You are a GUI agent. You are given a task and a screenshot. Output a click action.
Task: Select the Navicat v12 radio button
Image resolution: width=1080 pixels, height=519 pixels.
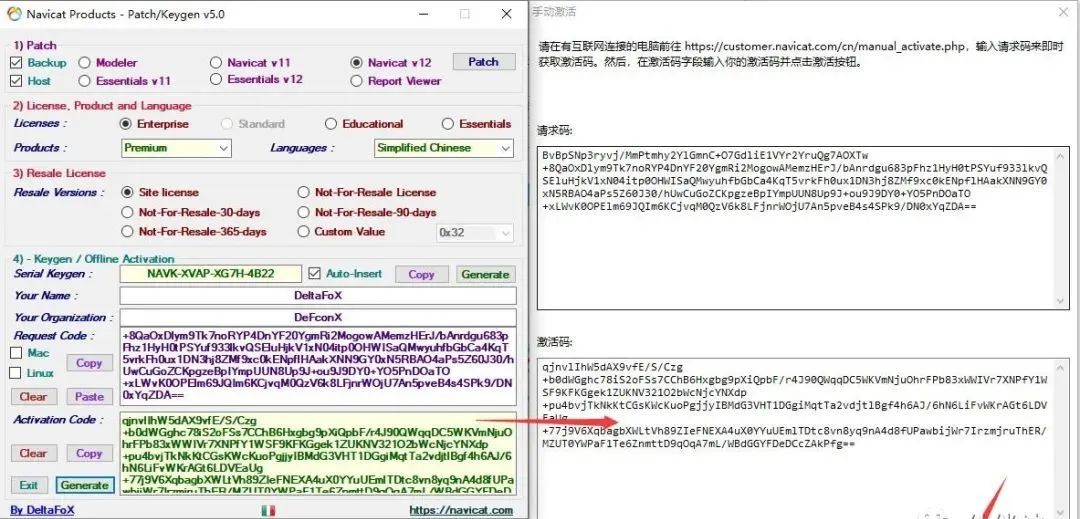tap(356, 63)
